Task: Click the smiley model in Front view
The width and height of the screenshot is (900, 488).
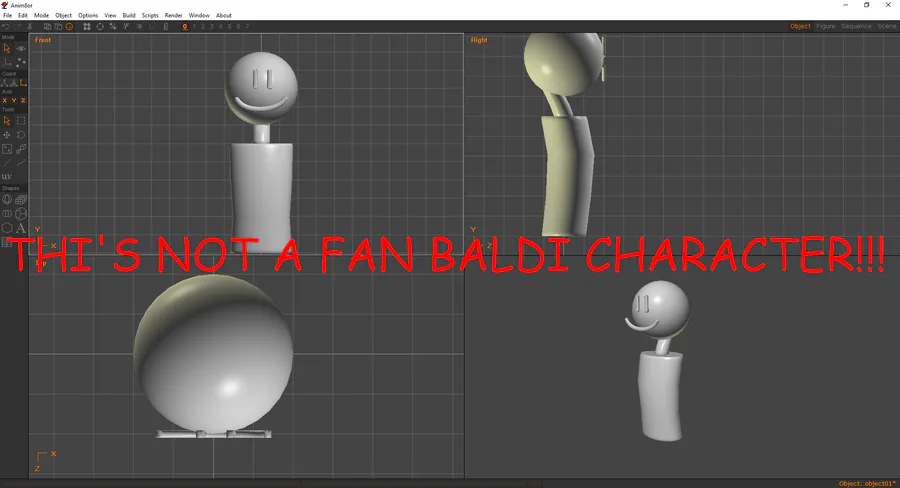Action: pyautogui.click(x=262, y=152)
